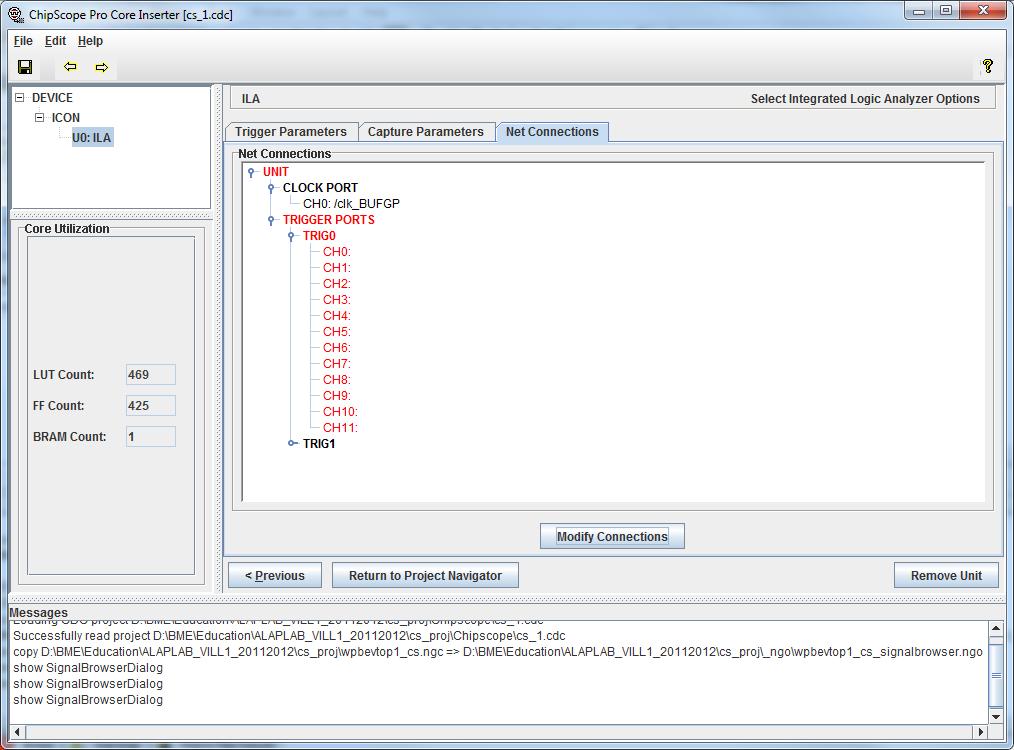Select trigger channel CH3:
This screenshot has width=1014, height=750.
click(x=337, y=299)
